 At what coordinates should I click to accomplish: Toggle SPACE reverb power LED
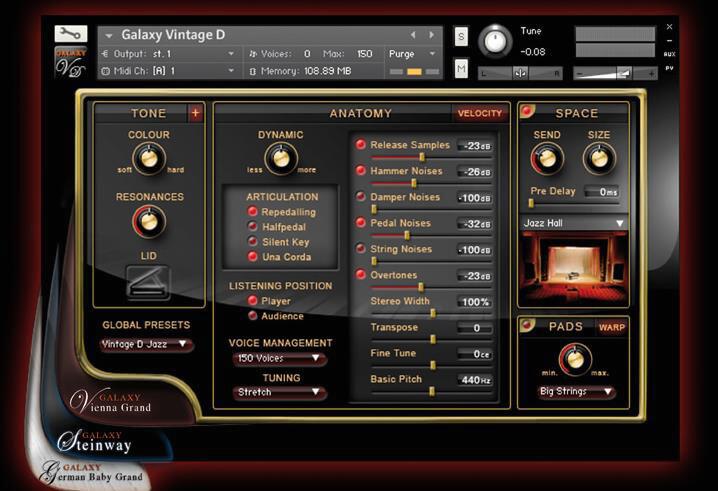[x=527, y=111]
